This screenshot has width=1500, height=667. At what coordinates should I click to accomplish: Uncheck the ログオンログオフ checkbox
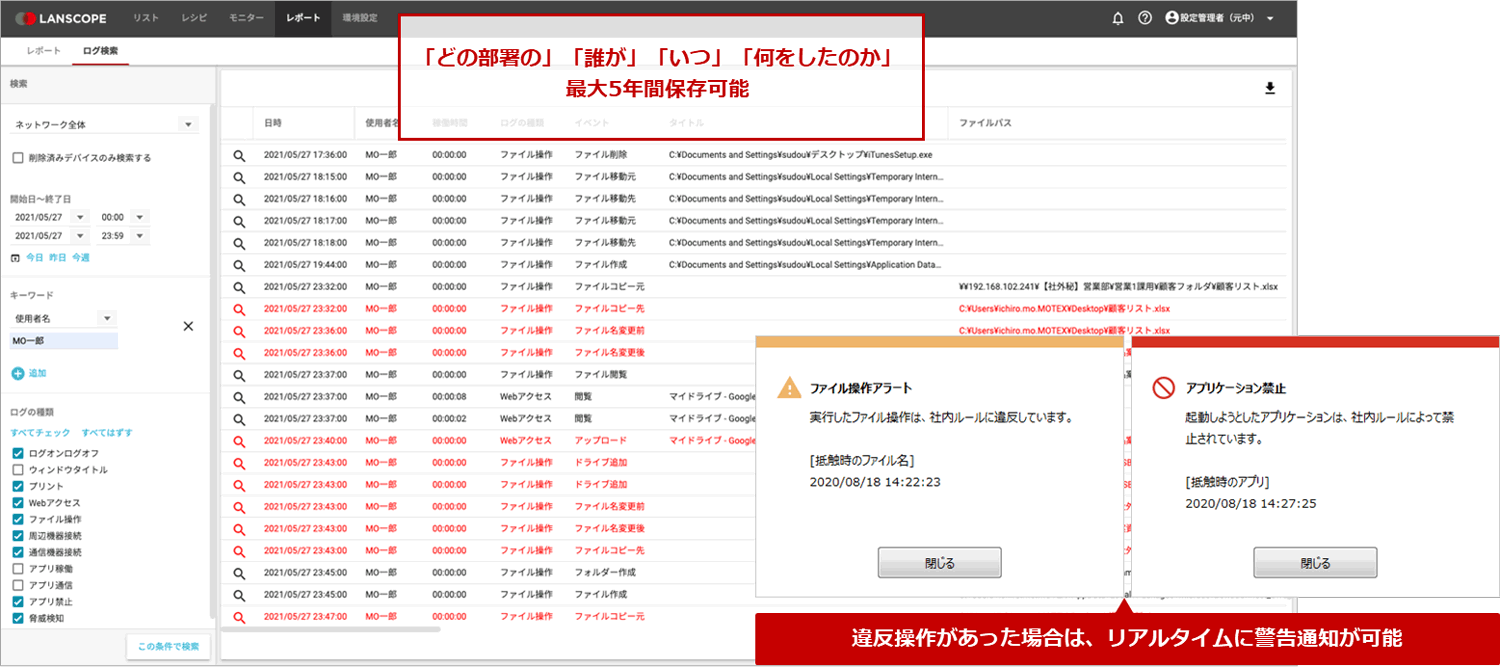click(17, 453)
